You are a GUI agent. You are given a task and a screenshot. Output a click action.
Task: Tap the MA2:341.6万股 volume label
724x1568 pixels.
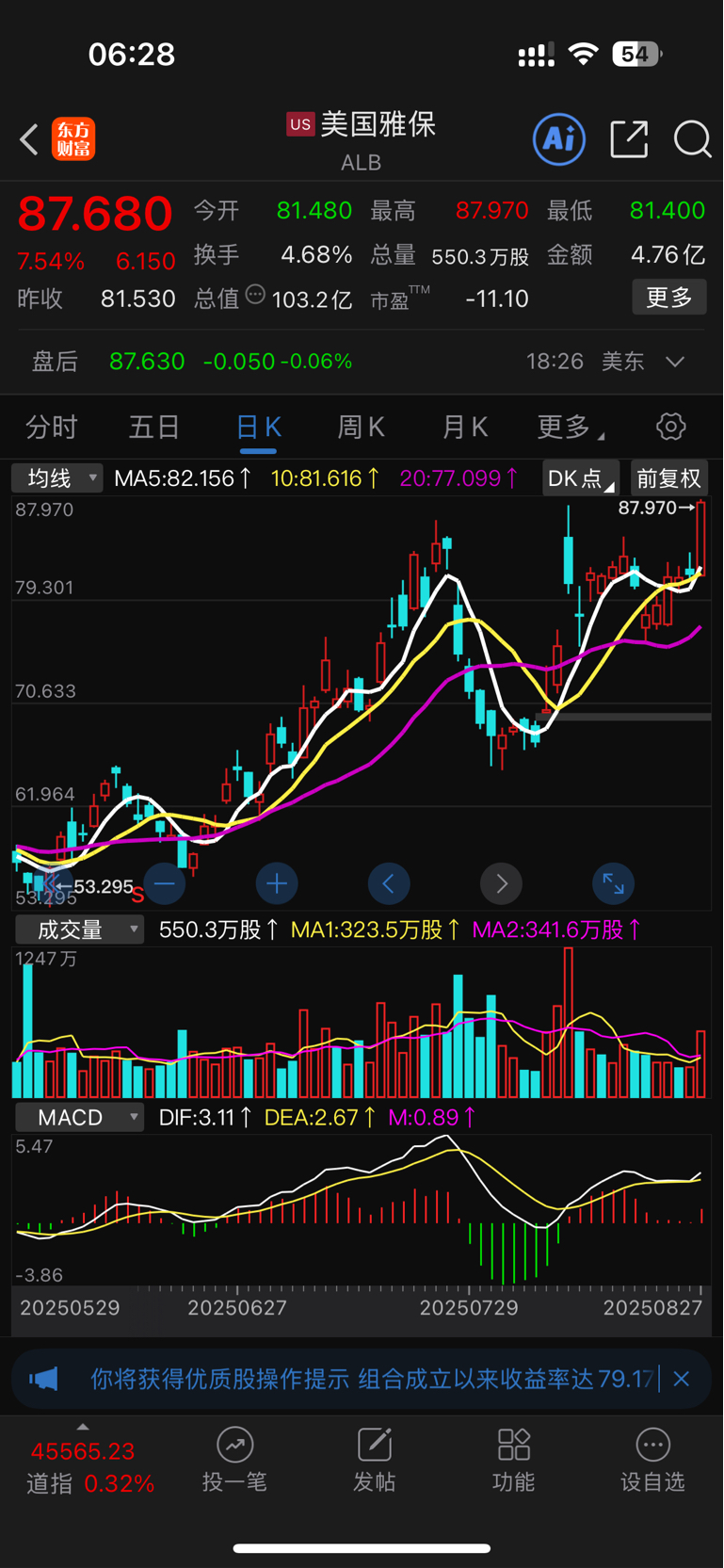pyautogui.click(x=556, y=930)
